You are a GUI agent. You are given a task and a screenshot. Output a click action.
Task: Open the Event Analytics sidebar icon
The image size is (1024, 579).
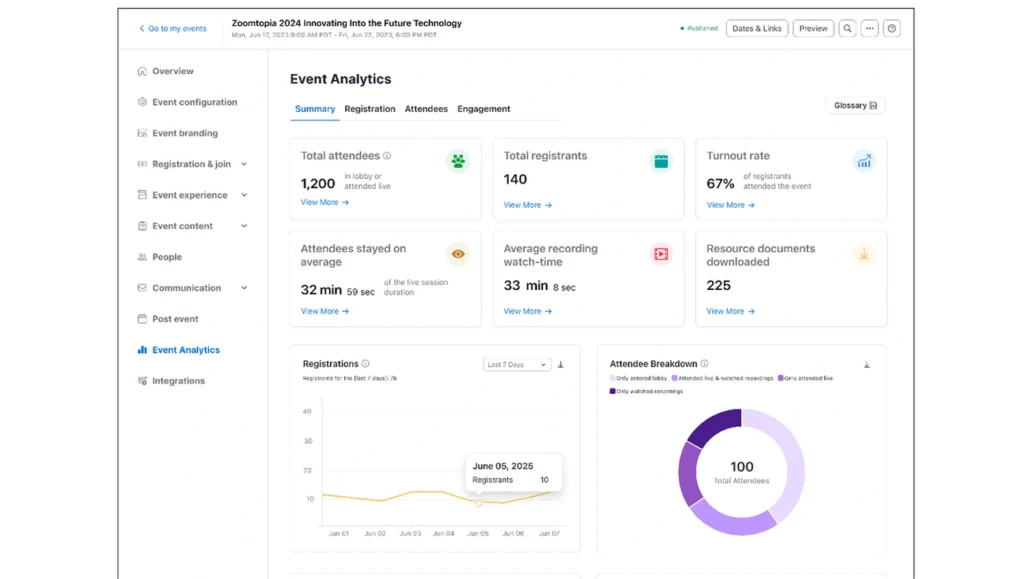pos(143,349)
